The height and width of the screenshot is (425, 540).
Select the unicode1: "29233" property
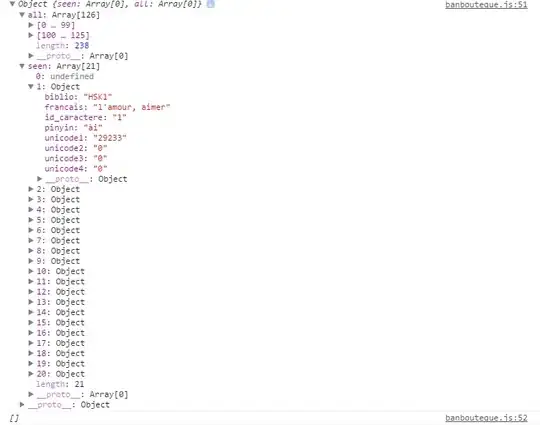85,138
